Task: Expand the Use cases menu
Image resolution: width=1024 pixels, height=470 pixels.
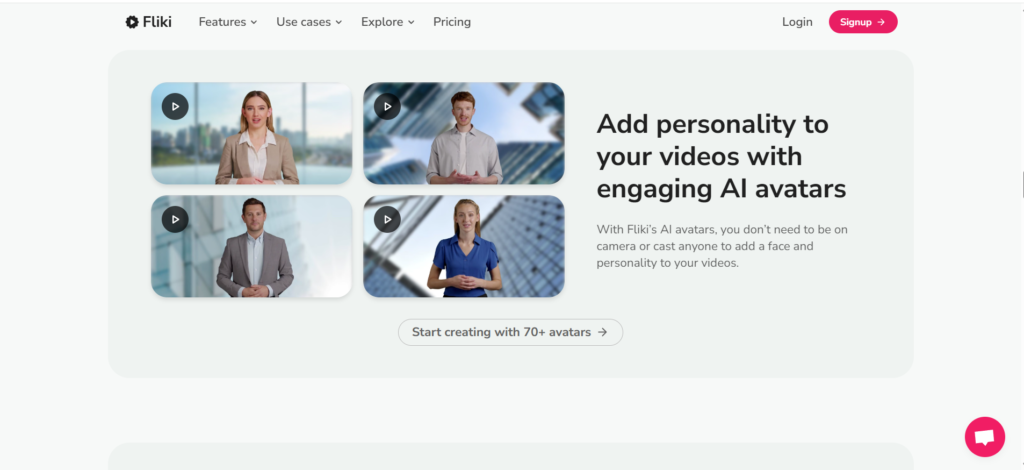Action: 309,22
